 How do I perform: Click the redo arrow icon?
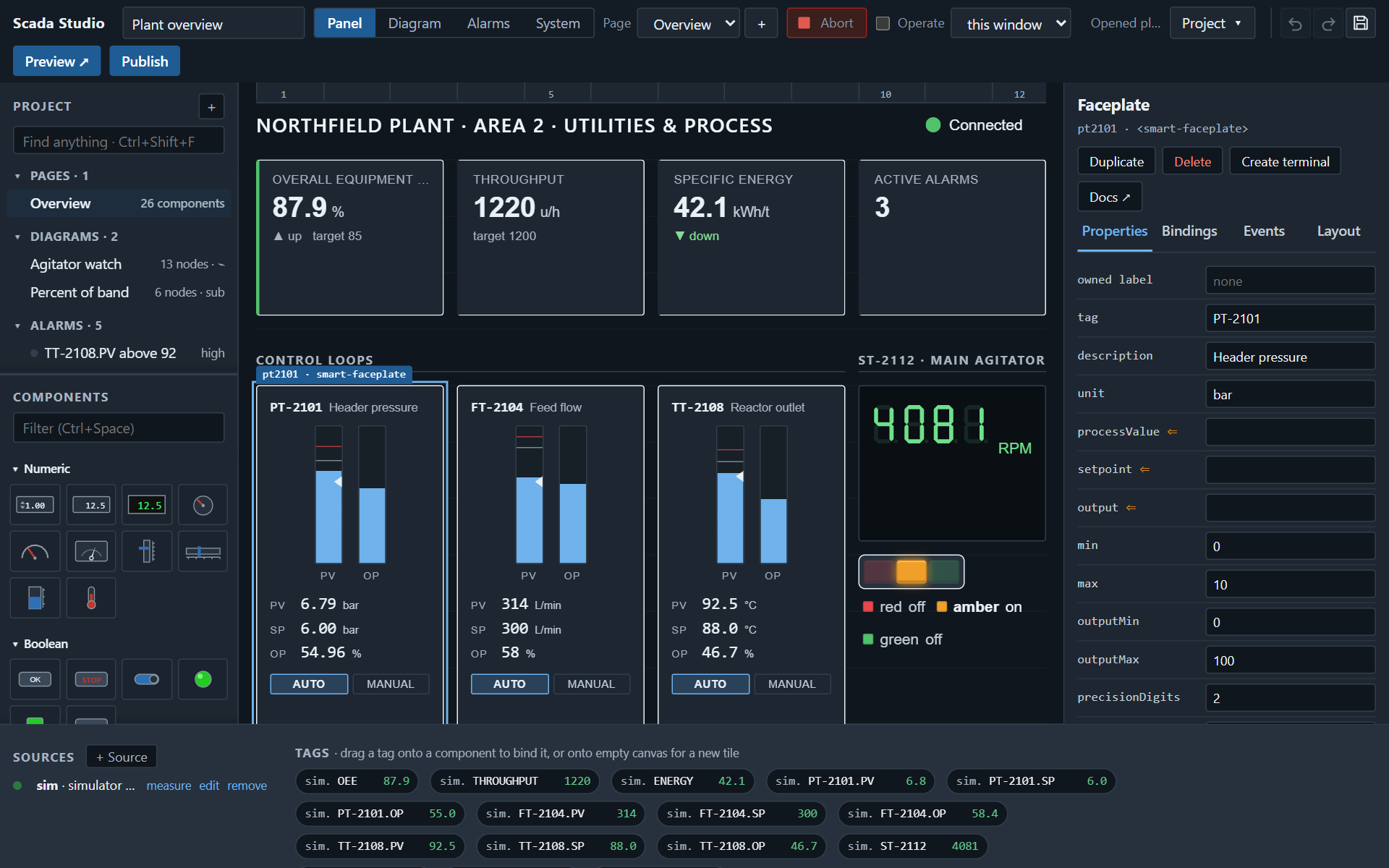(x=1328, y=24)
